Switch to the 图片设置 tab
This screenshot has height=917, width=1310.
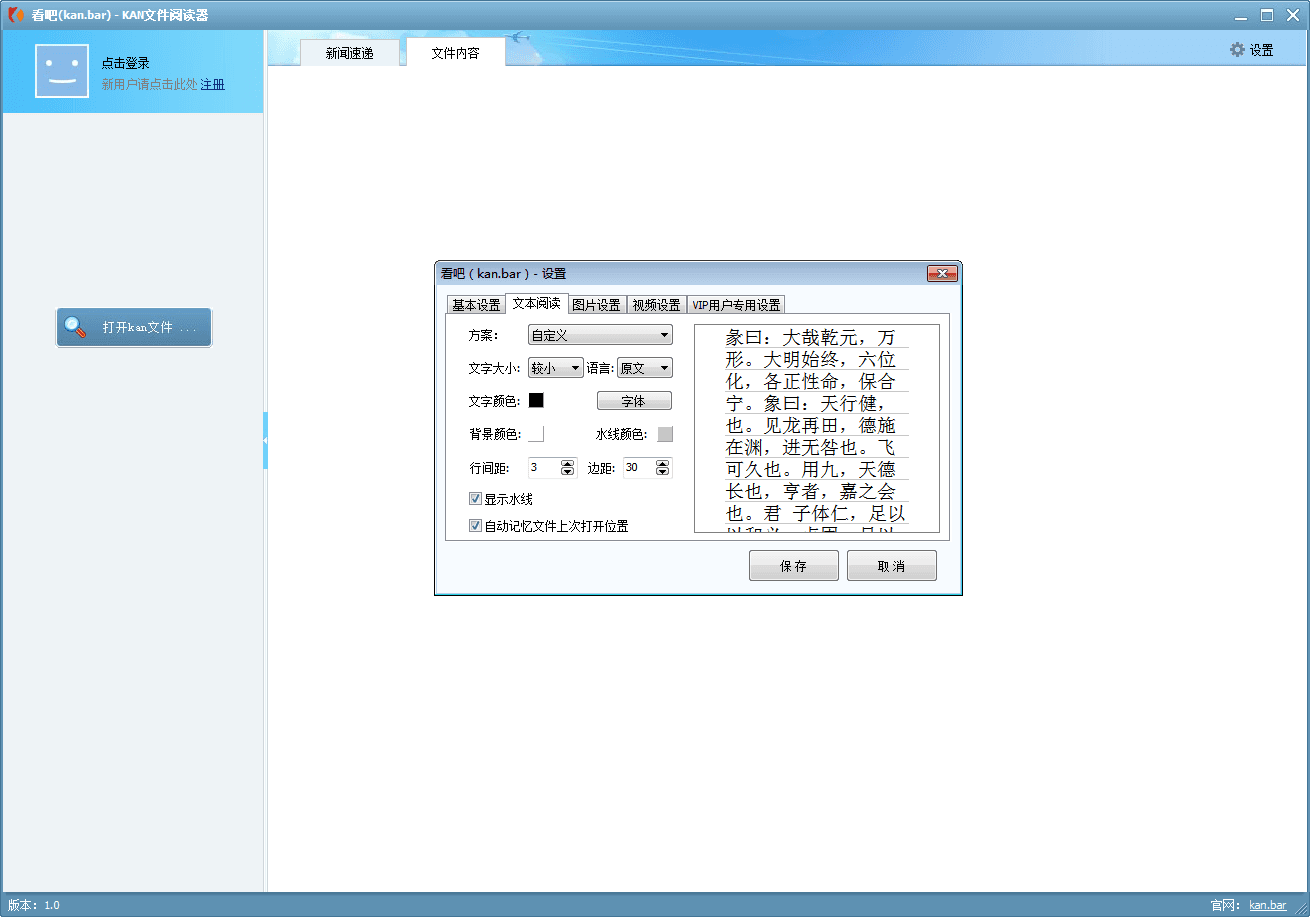pos(597,305)
